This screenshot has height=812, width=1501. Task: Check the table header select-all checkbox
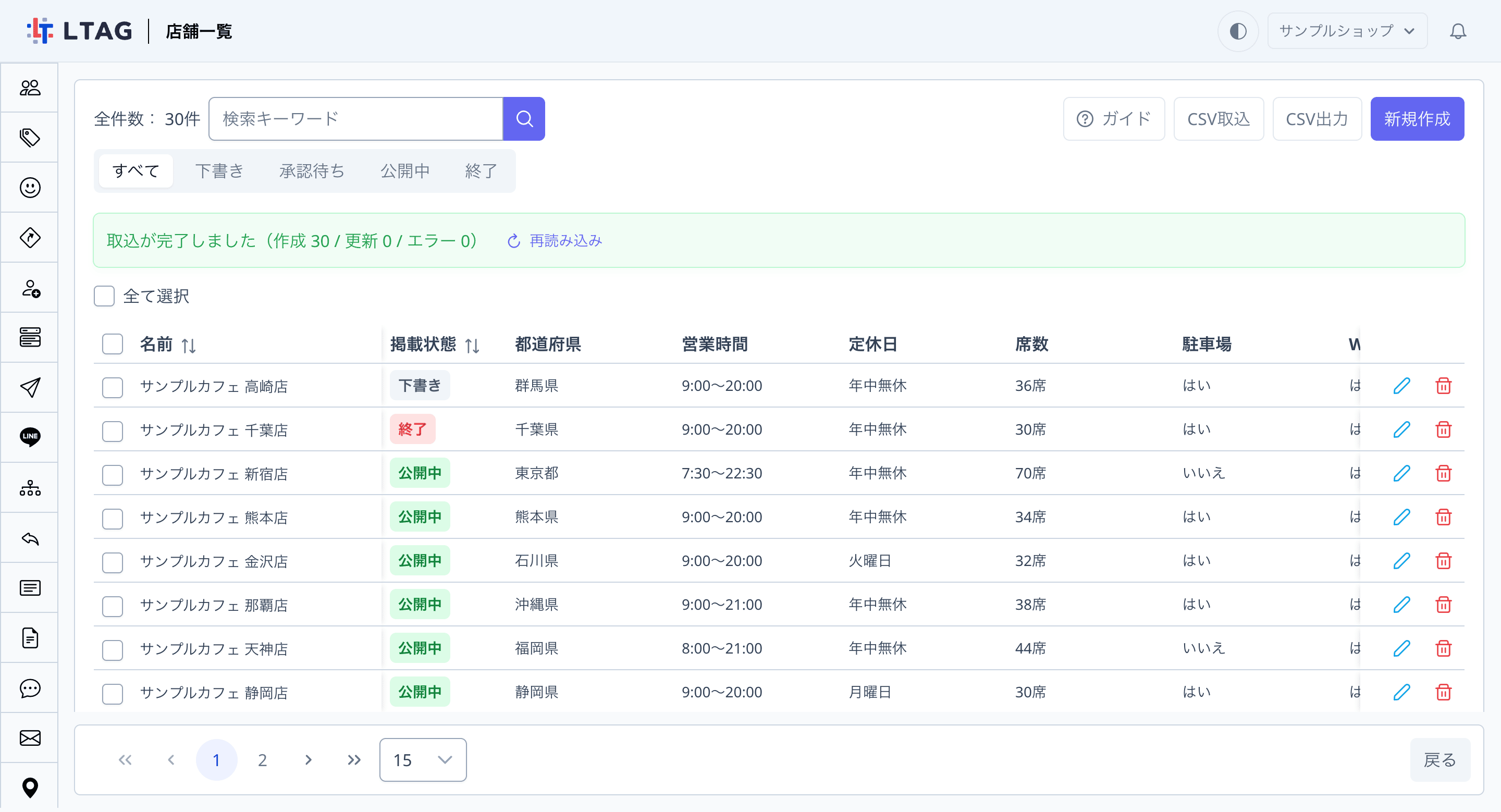(113, 345)
